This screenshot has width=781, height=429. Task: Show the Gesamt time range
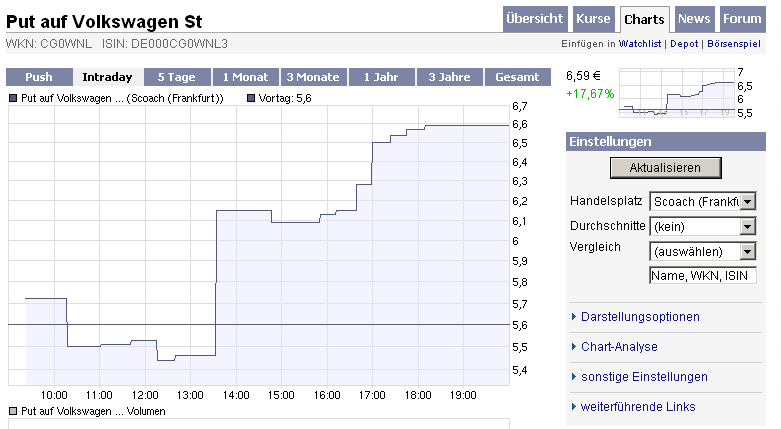(518, 77)
